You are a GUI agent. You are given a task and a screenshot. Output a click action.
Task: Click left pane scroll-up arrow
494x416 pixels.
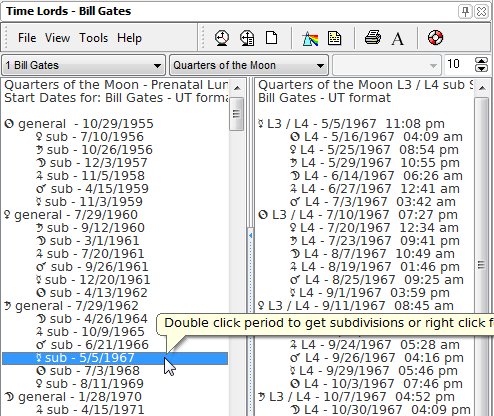click(x=237, y=88)
